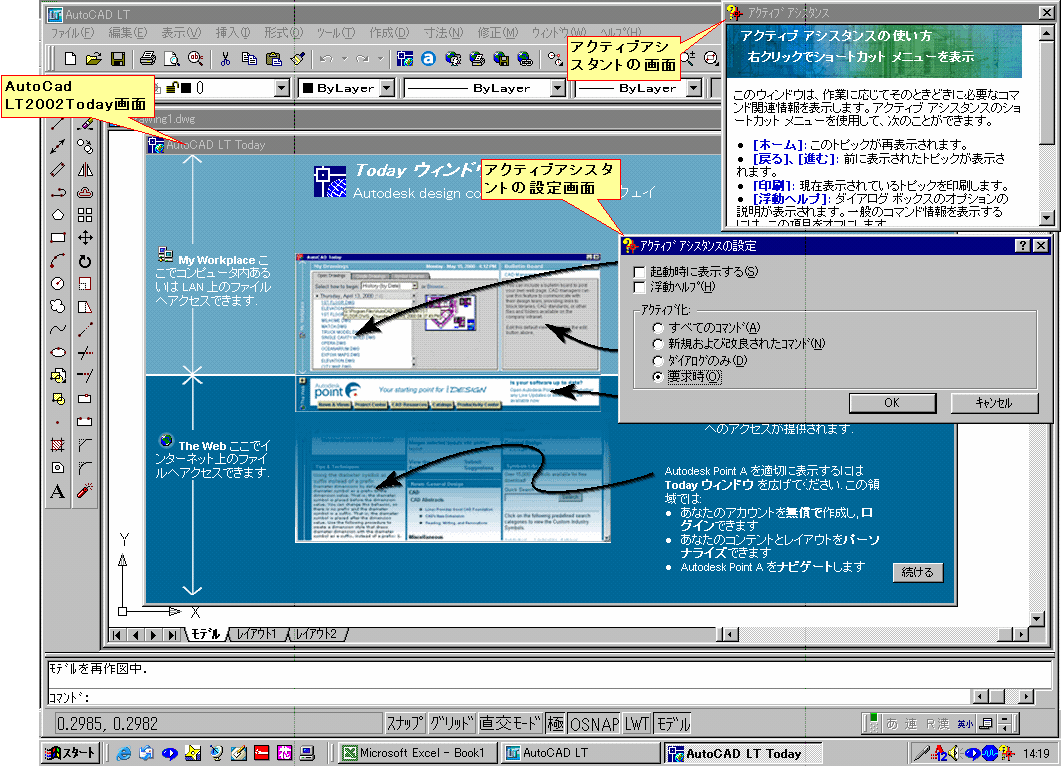Open the ファイル(F) menu
This screenshot has height=767, width=1062.
pyautogui.click(x=72, y=33)
